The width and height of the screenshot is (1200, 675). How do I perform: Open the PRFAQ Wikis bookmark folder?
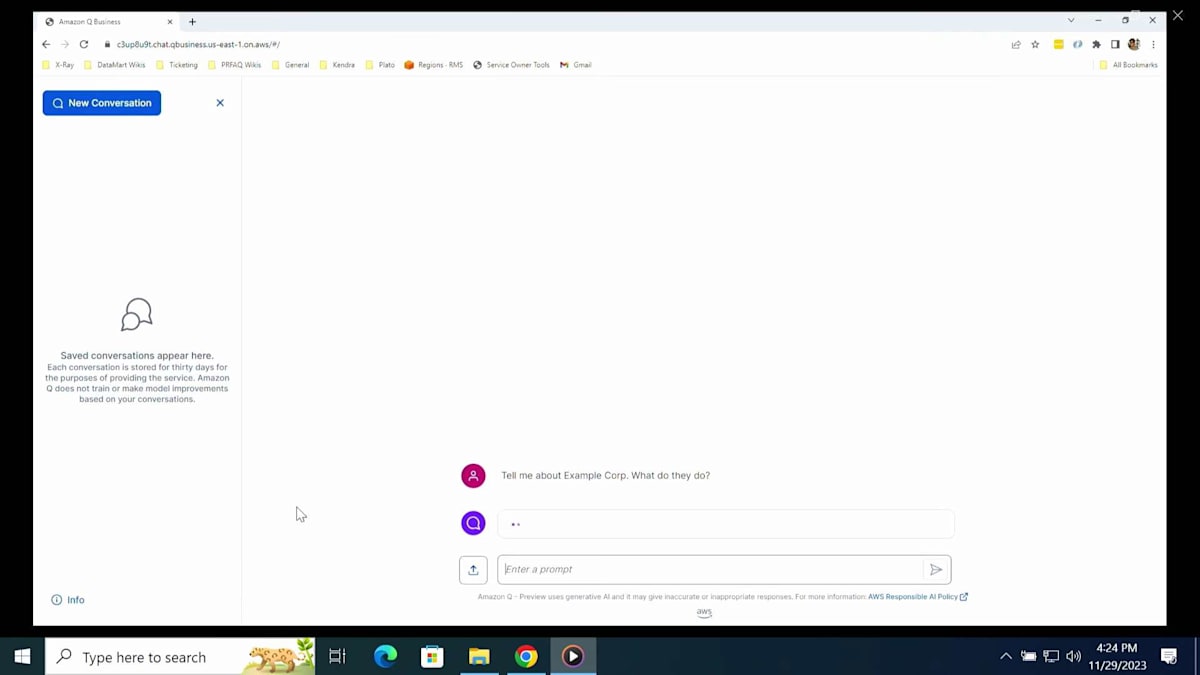coord(234,65)
